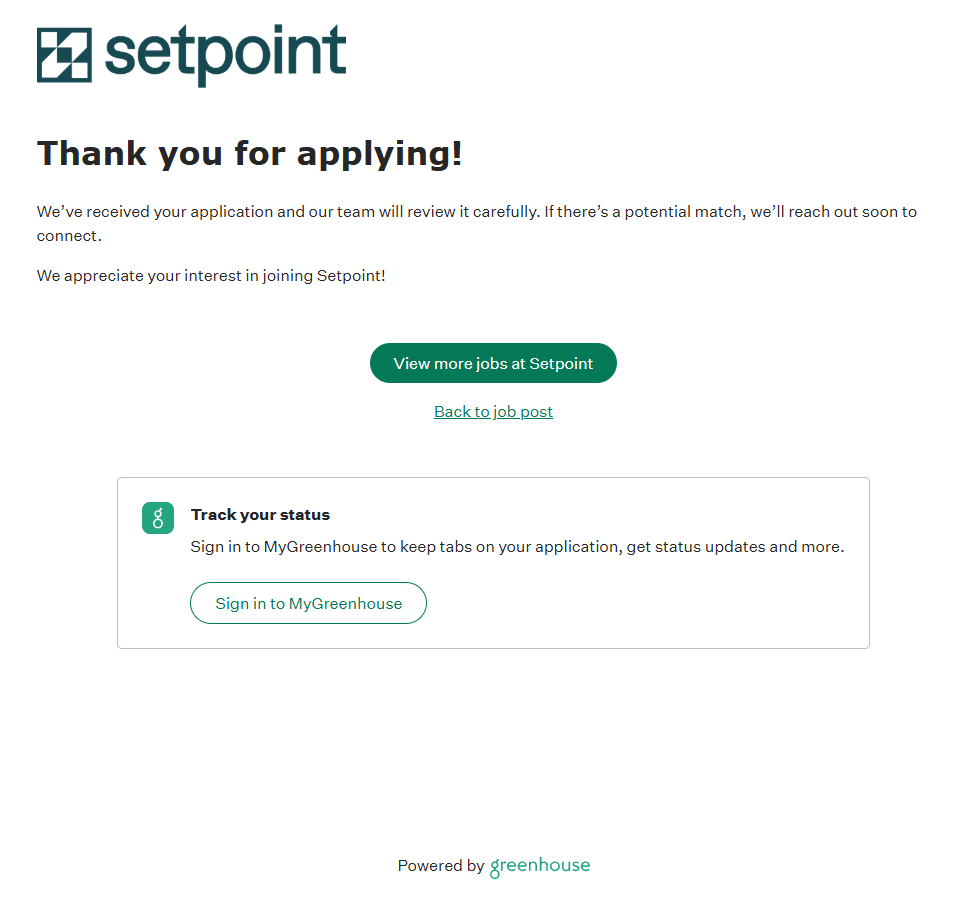This screenshot has width=972, height=901.
Task: Follow the Back to job post link
Action: point(493,412)
